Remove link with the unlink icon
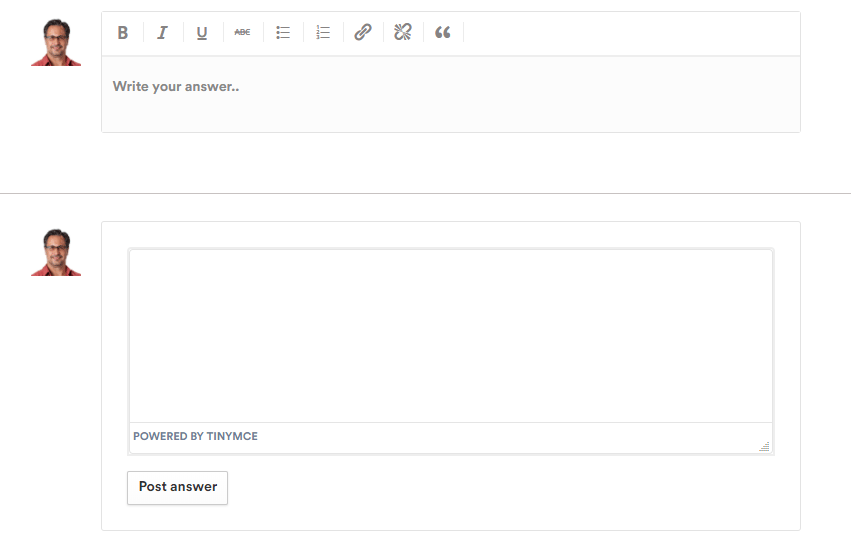Screen dimensions: 852x547 point(403,33)
